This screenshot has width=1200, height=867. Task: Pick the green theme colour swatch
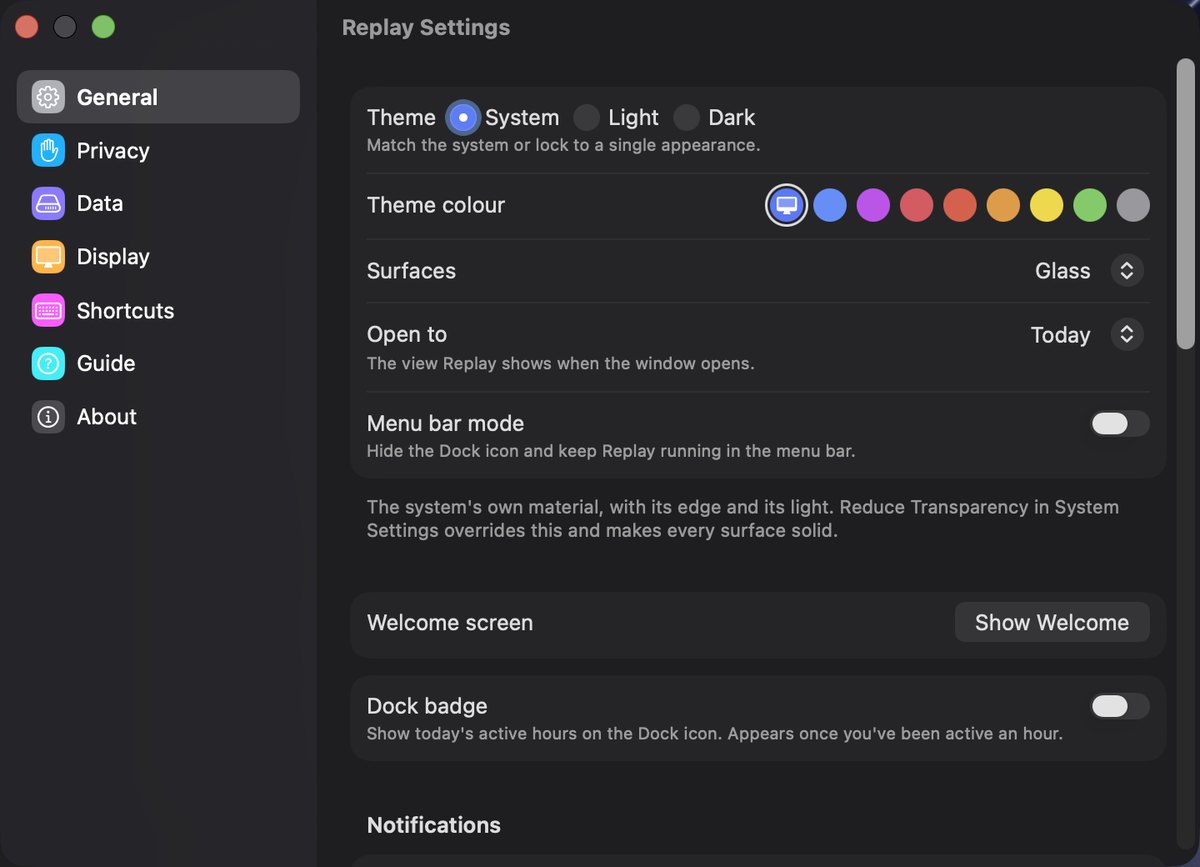1090,206
